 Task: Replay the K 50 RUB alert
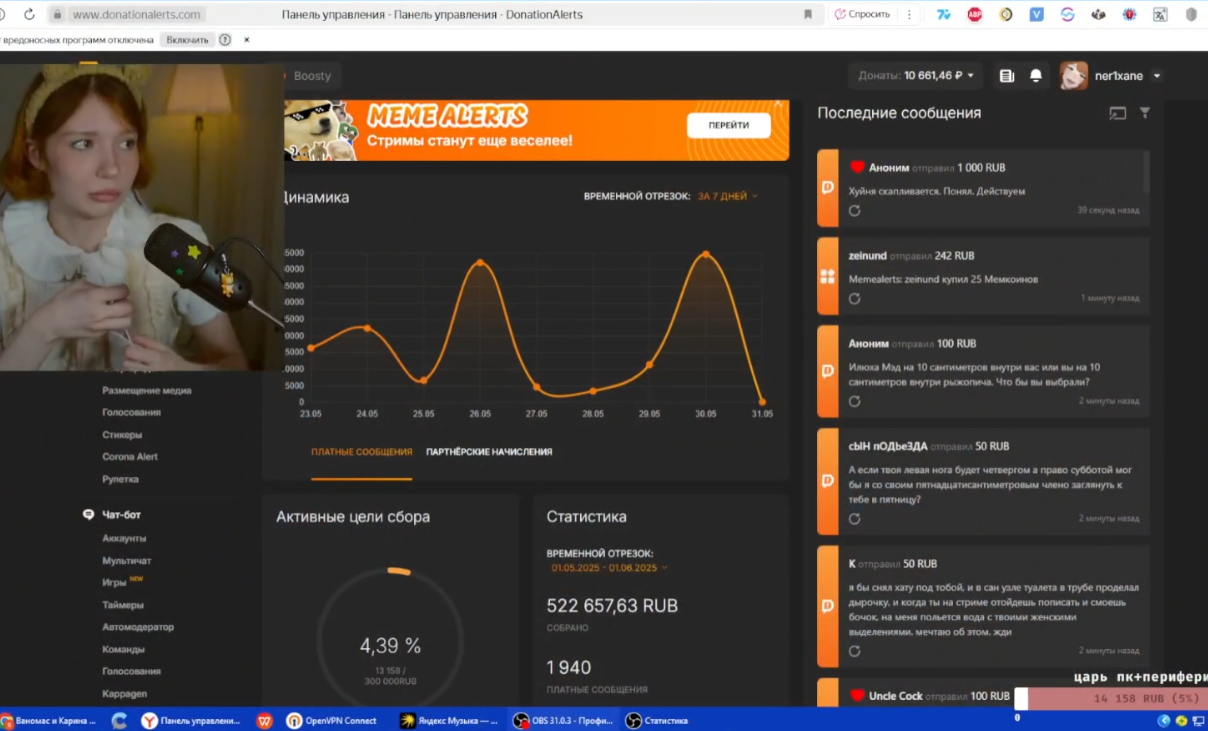854,651
